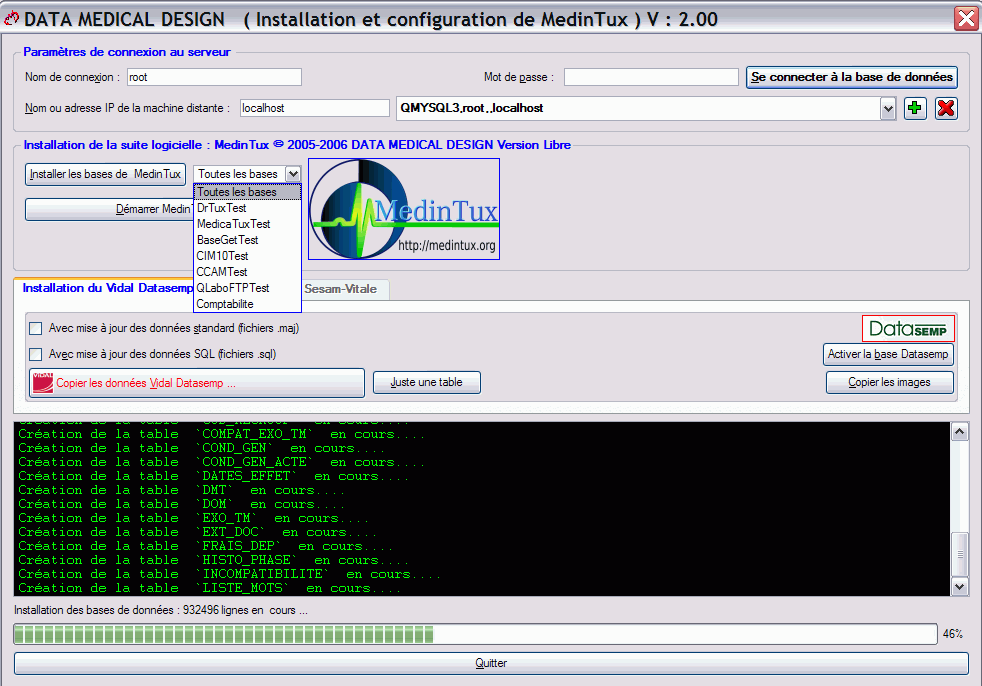This screenshot has width=982, height=686.
Task: Select DrTuxTest from the base list
Action: click(247, 208)
